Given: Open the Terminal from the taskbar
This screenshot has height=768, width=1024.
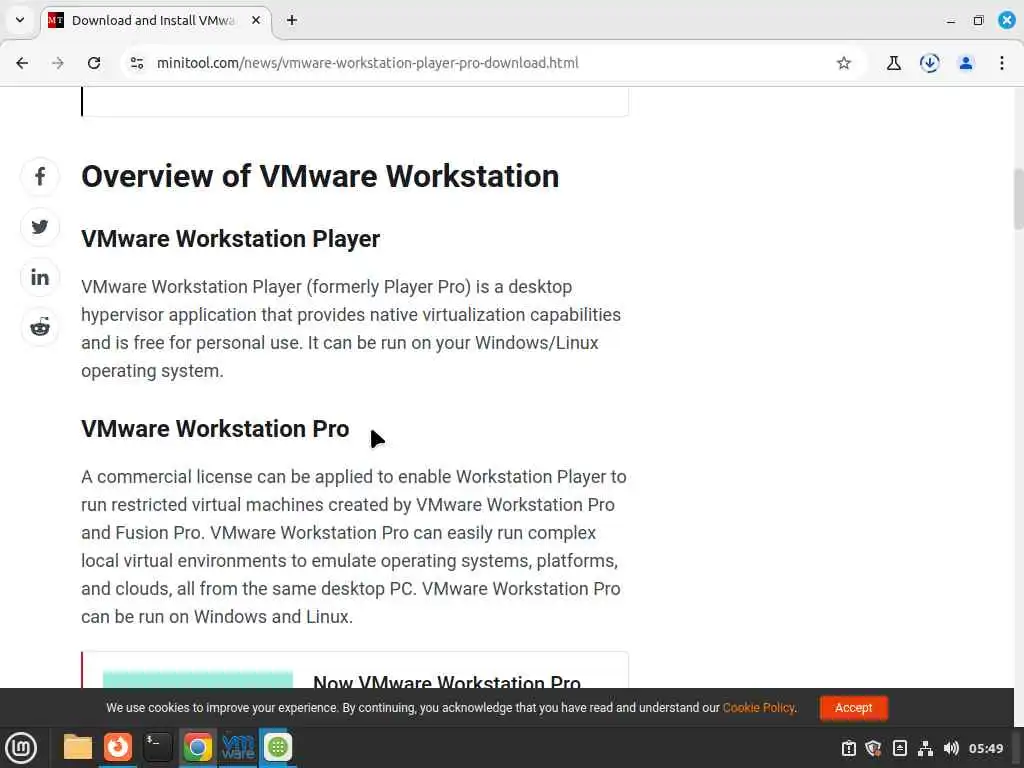Looking at the screenshot, I should 157,748.
